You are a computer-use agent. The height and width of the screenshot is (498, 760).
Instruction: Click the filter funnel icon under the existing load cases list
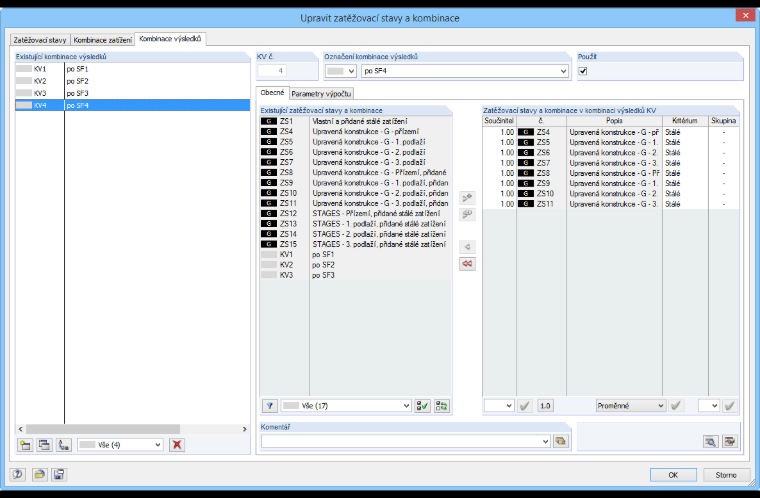point(270,406)
